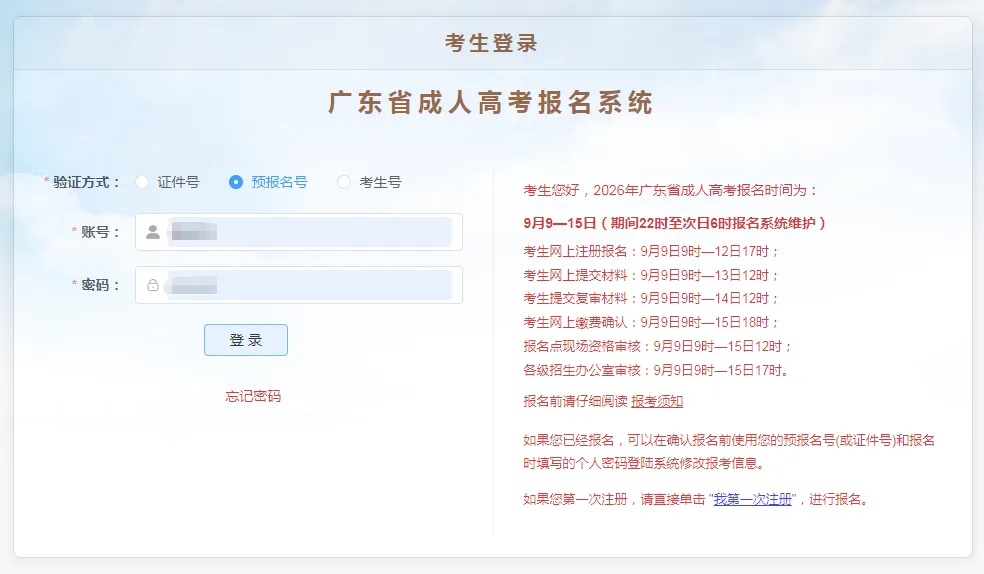The image size is (984, 574).
Task: Select the 证件号 verification radio button
Action: click(142, 182)
